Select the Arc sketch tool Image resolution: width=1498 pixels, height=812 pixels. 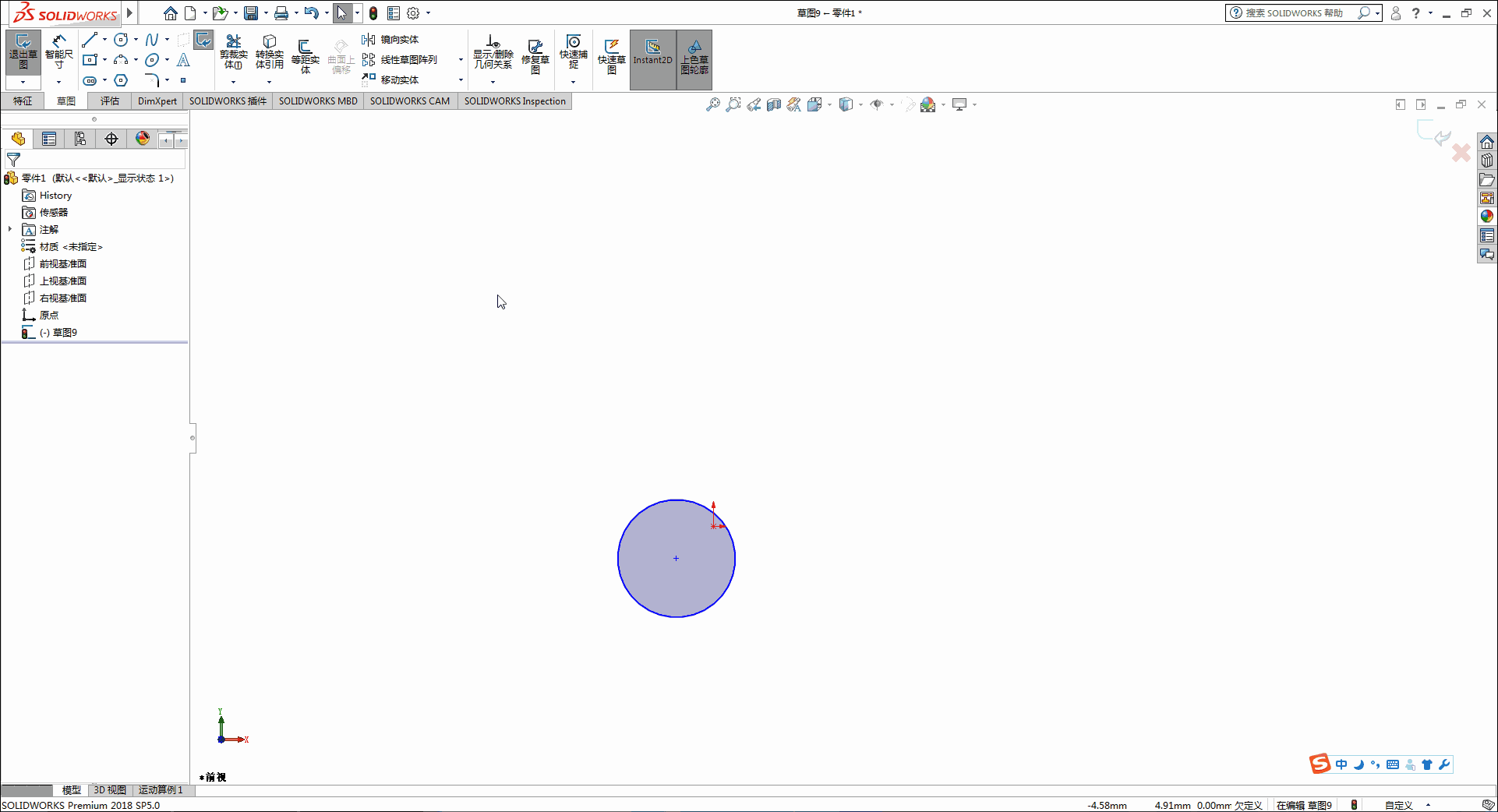tap(121, 60)
